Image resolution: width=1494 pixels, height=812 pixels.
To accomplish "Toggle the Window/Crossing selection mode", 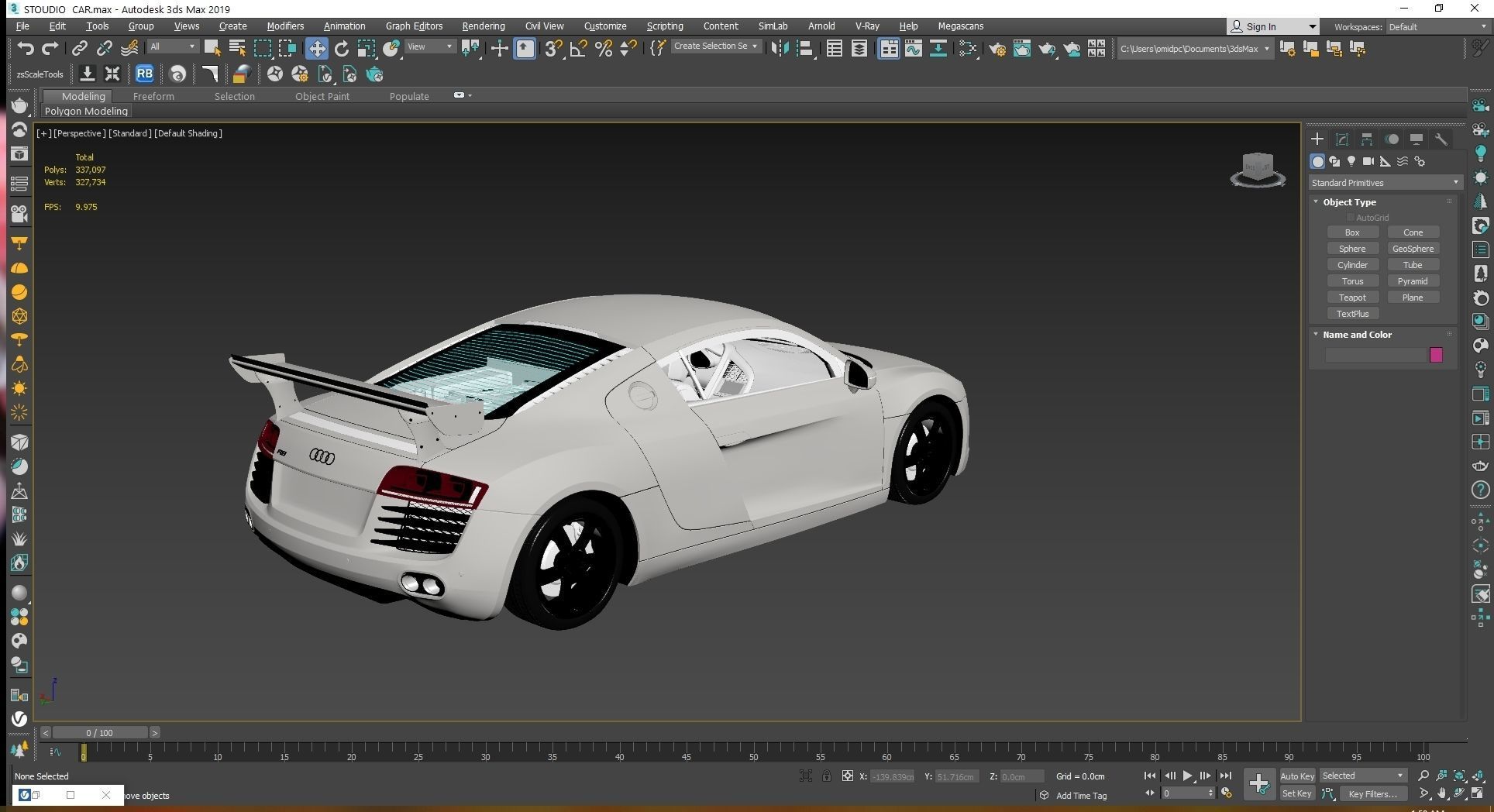I will 287,49.
